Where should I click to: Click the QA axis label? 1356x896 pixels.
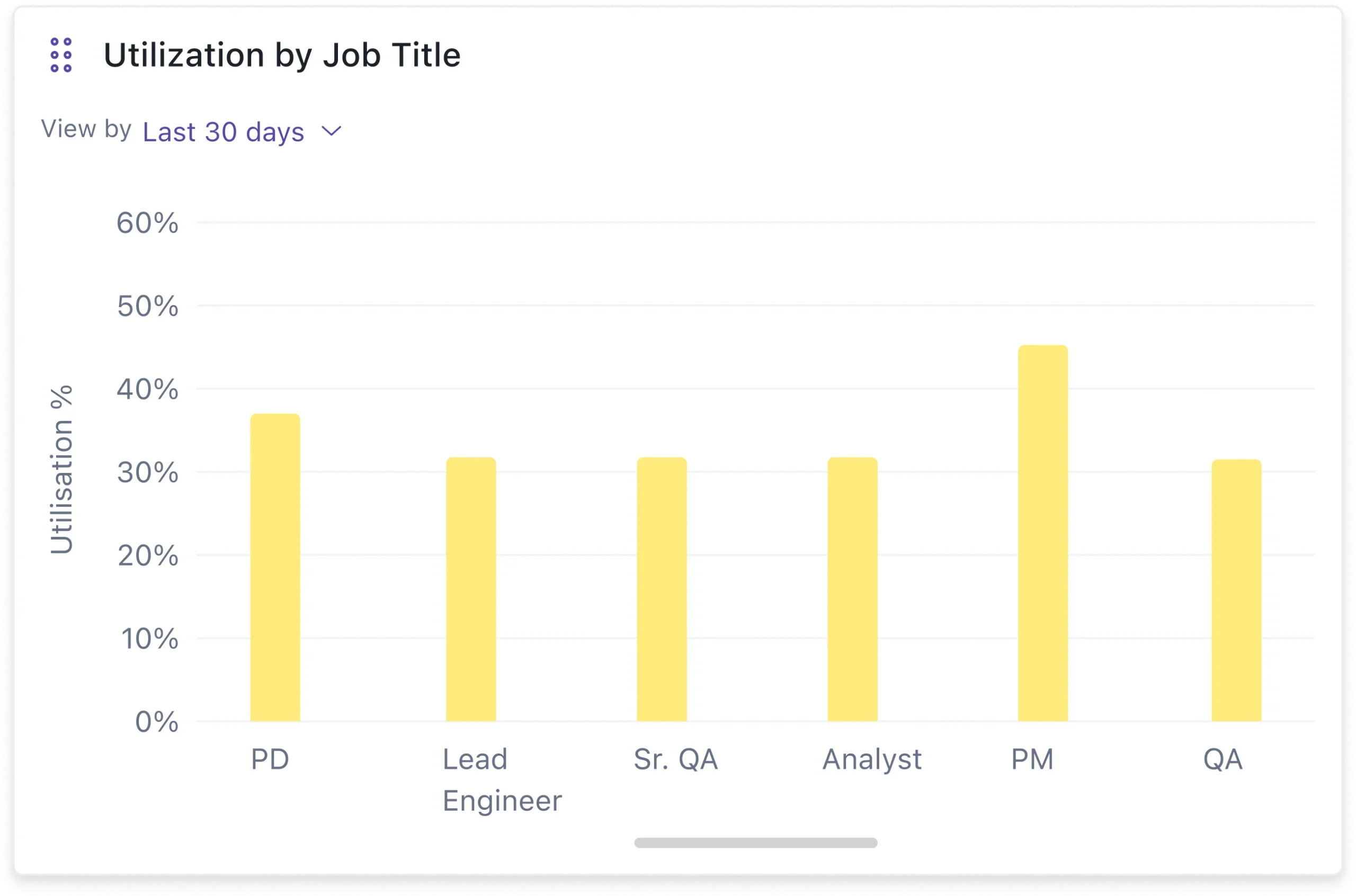(x=1223, y=759)
